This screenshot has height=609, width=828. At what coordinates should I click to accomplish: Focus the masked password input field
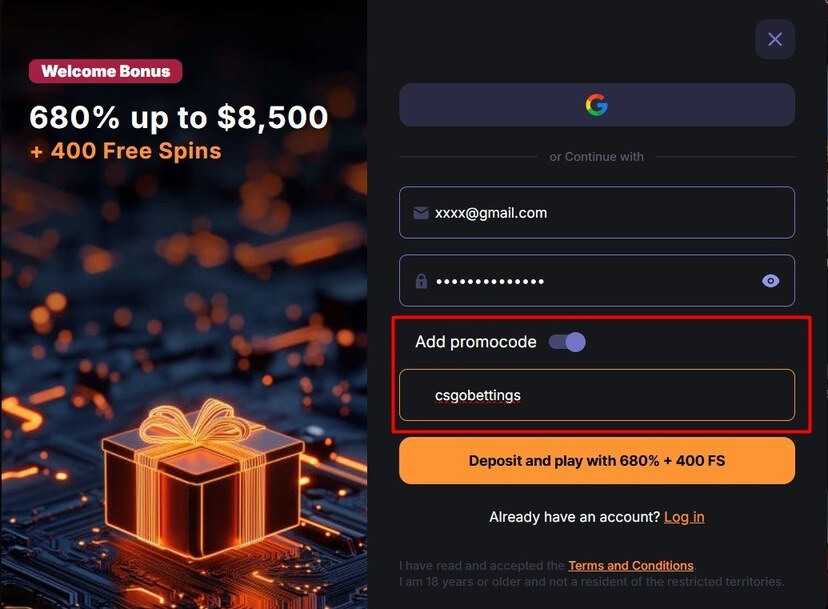click(590, 281)
